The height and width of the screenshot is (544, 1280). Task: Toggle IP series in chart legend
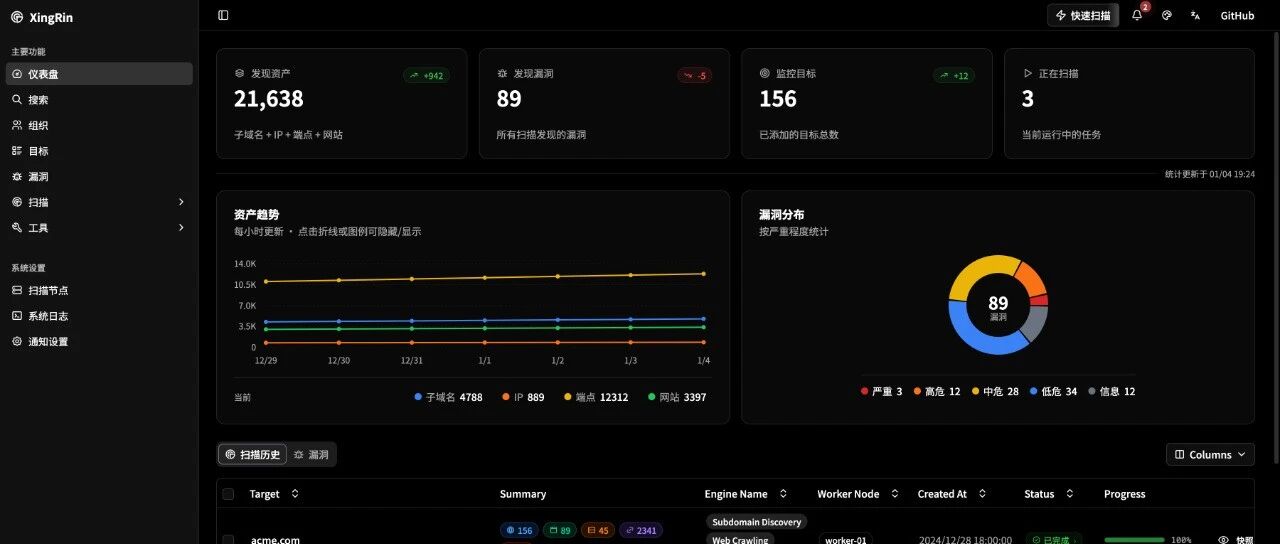pyautogui.click(x=523, y=397)
